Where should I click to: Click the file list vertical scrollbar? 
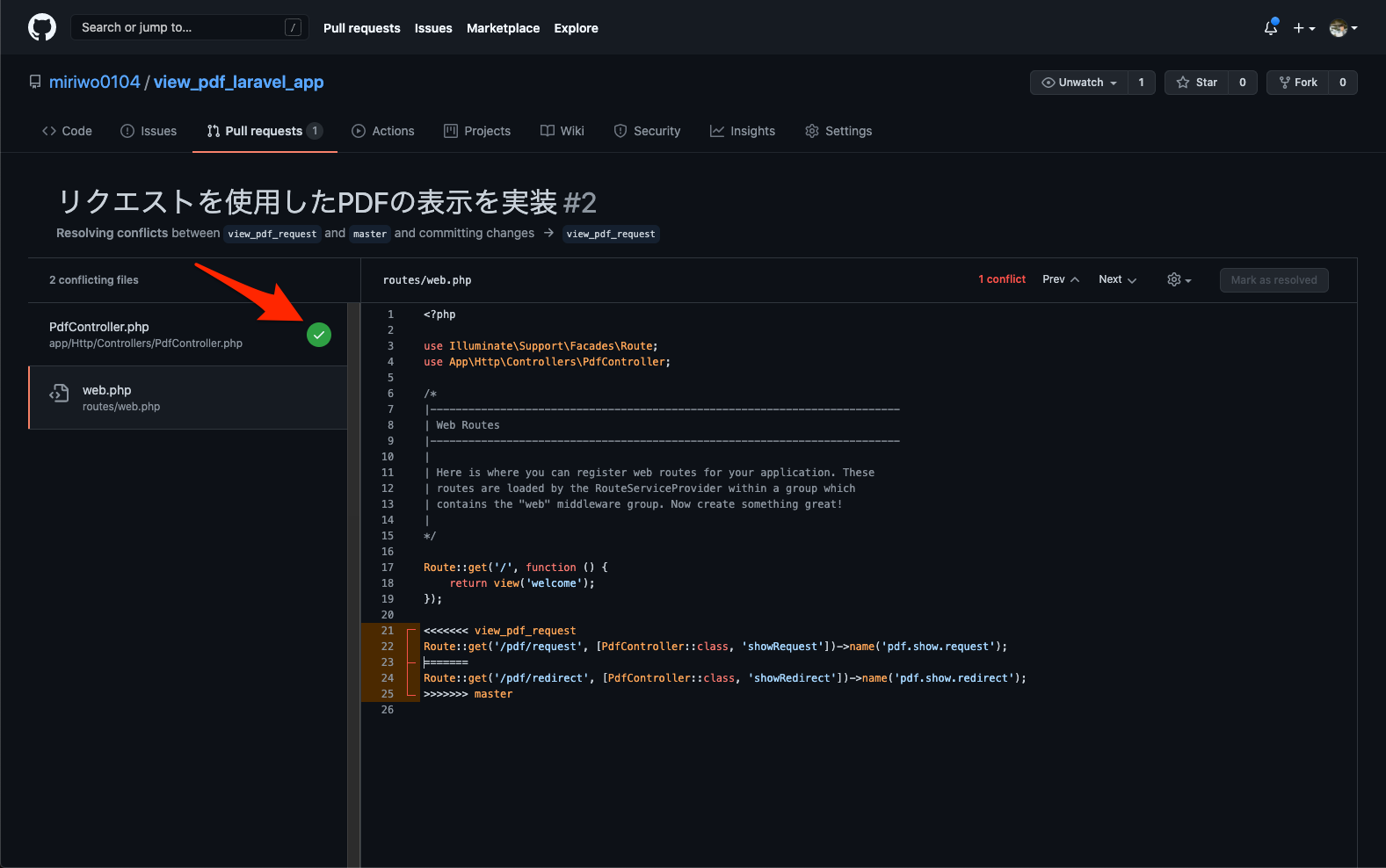353,585
